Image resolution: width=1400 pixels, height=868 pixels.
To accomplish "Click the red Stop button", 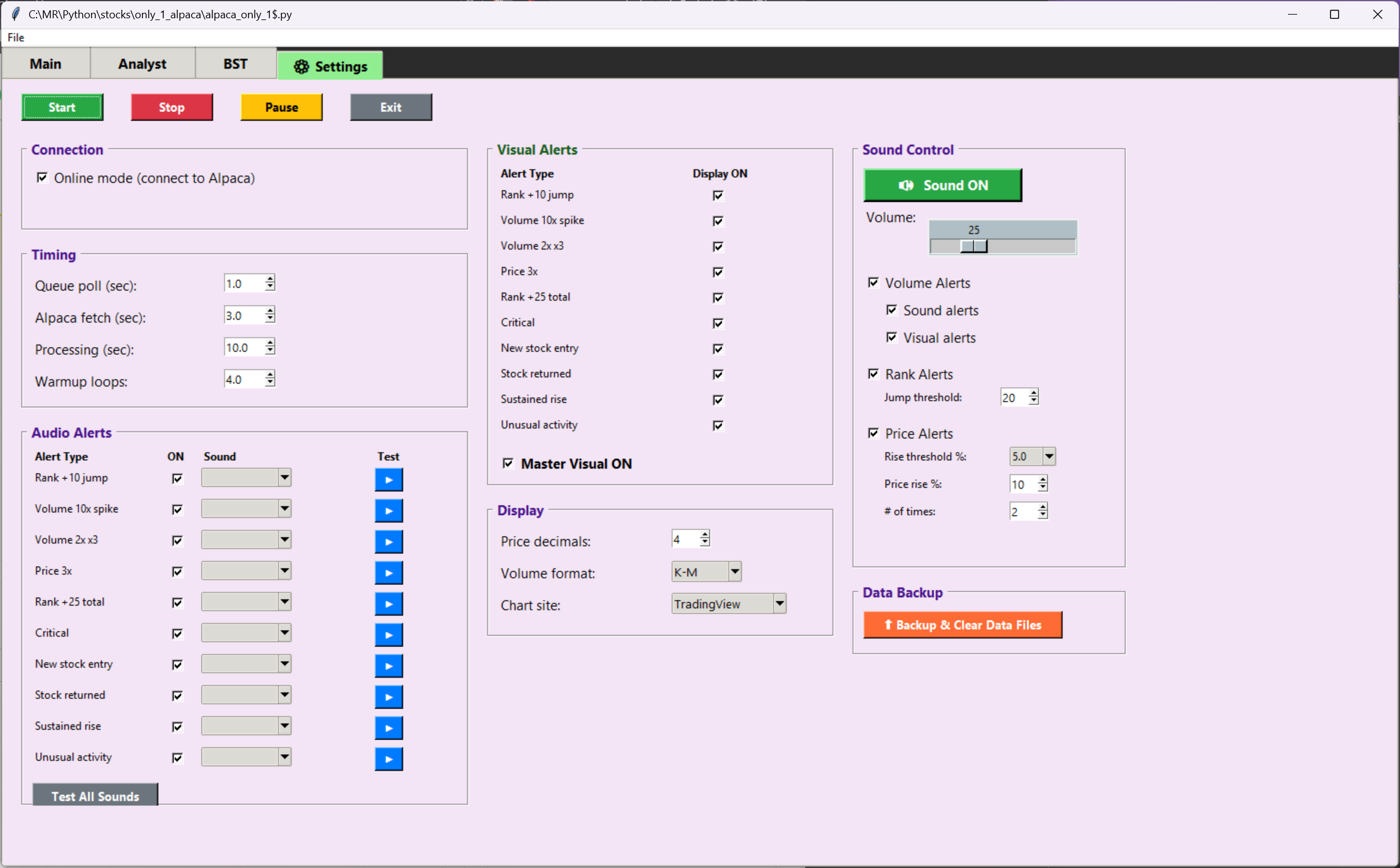I will click(x=172, y=107).
